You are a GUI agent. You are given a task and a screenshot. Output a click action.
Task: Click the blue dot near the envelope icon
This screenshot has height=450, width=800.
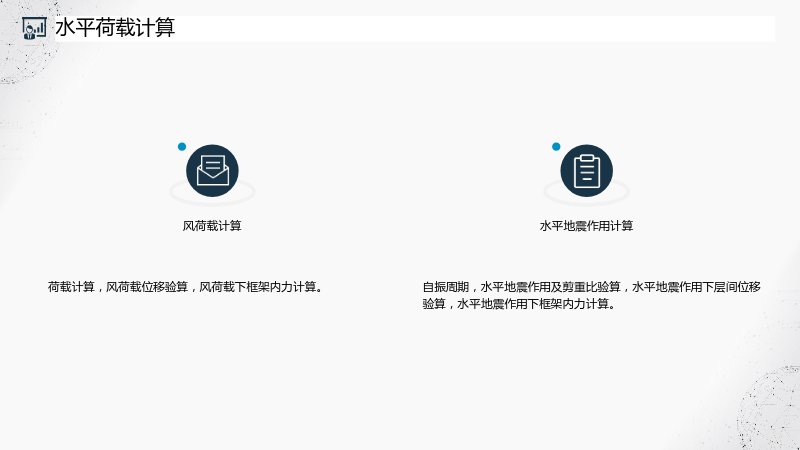pyautogui.click(x=182, y=146)
